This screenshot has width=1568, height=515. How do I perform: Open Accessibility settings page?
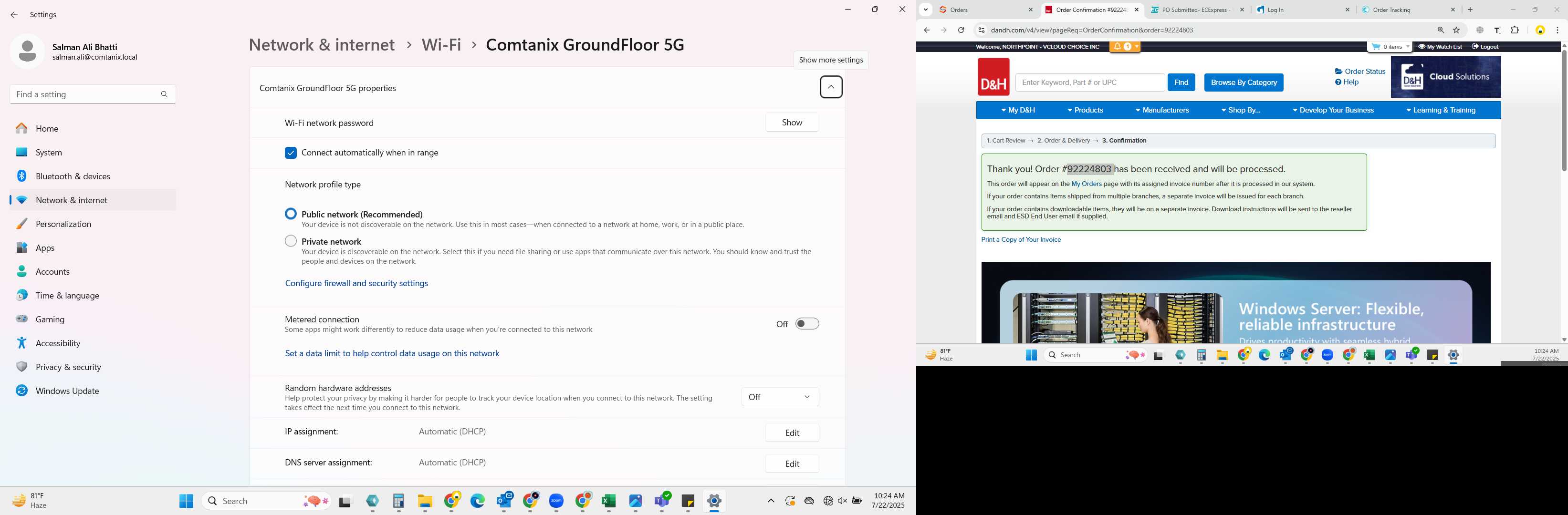93,343
